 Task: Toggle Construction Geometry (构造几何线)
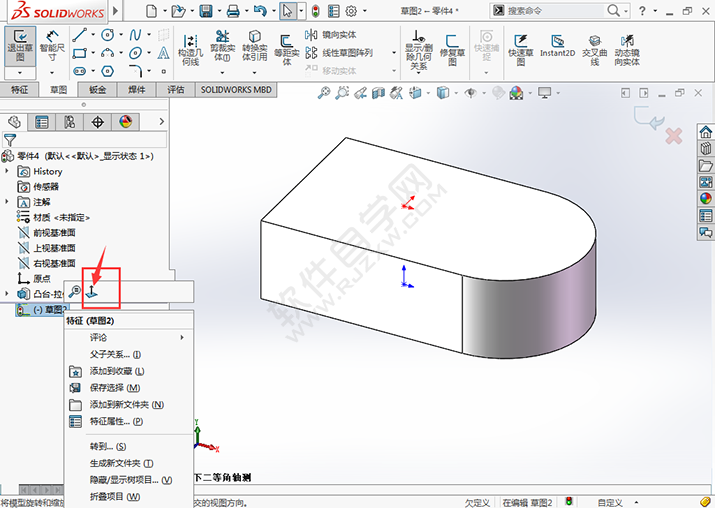(190, 49)
